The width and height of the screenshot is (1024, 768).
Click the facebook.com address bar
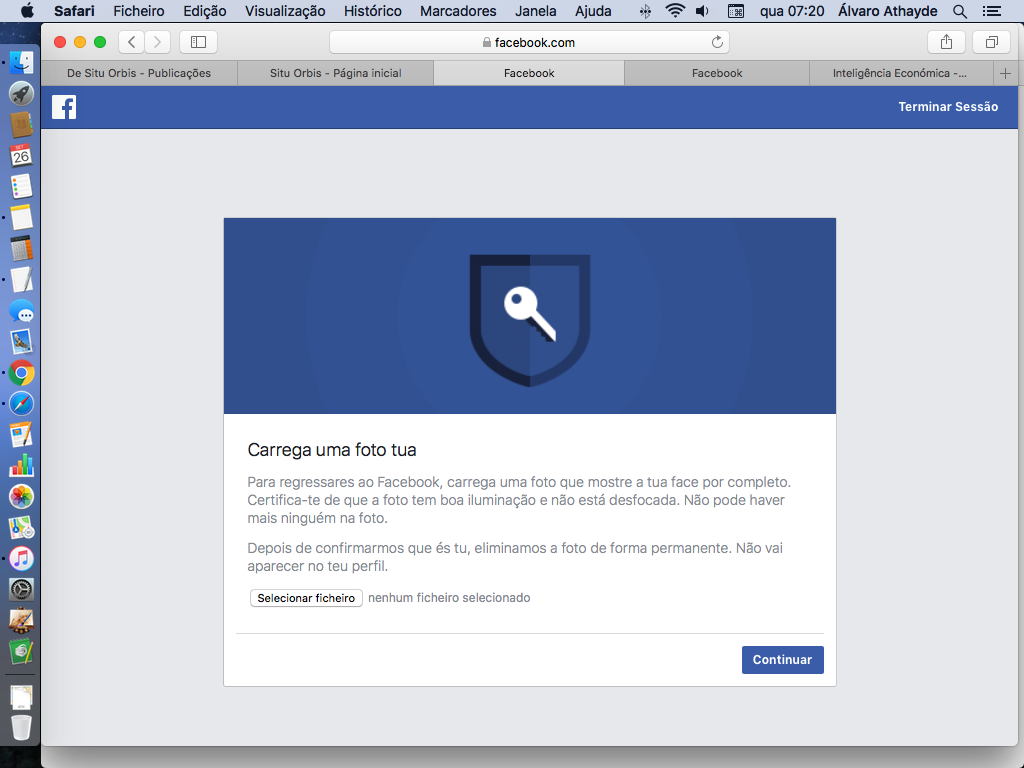tap(529, 42)
